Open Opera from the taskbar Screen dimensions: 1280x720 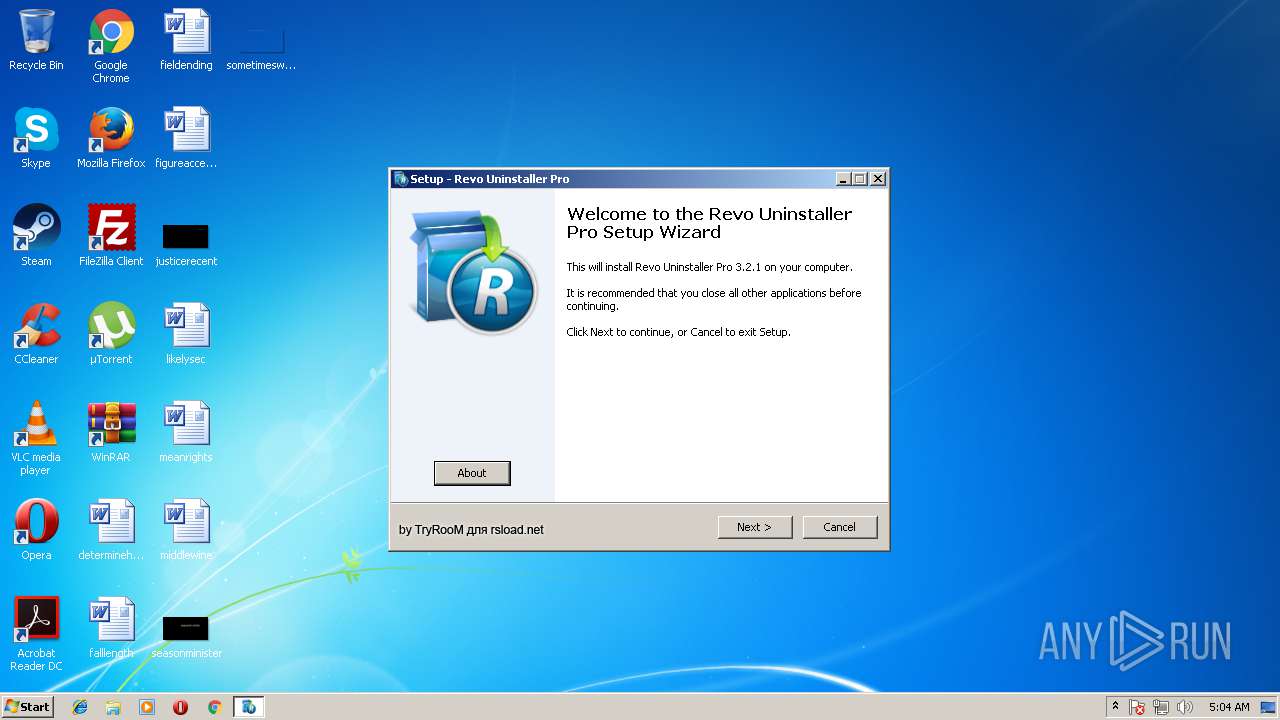pos(181,707)
